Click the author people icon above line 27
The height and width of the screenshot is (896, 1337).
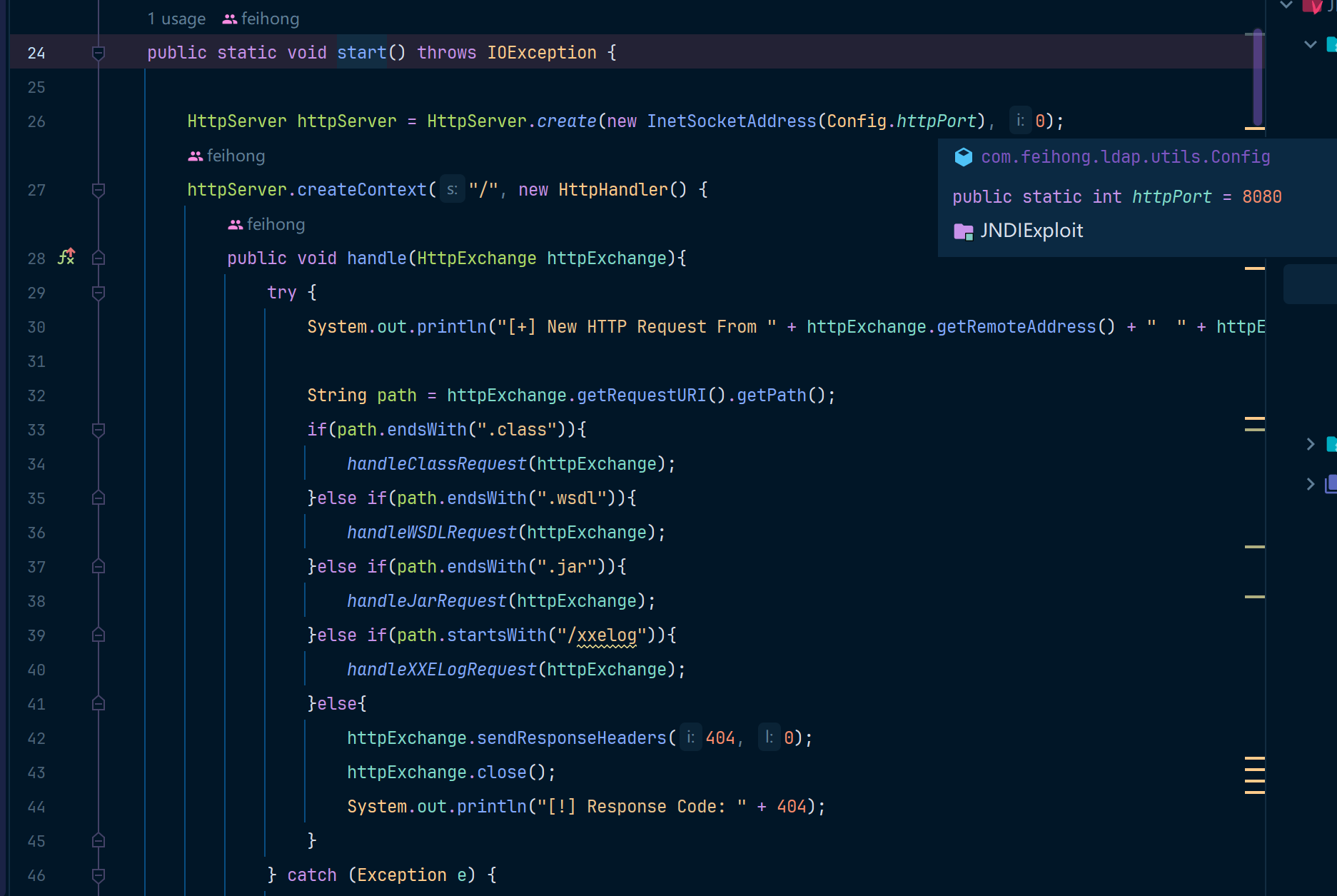(x=196, y=156)
